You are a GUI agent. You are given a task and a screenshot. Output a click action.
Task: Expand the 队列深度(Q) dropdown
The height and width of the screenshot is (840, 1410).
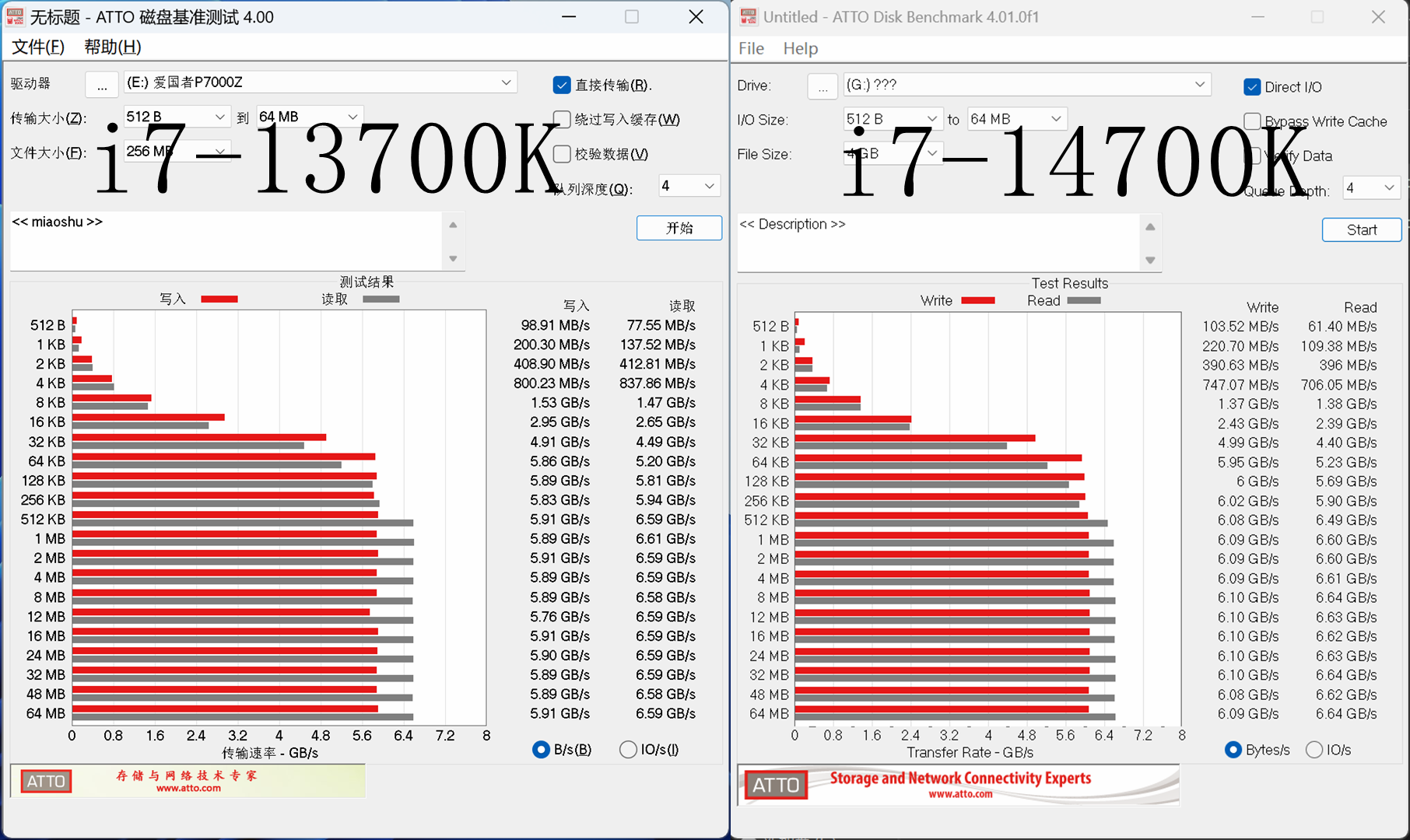click(709, 186)
